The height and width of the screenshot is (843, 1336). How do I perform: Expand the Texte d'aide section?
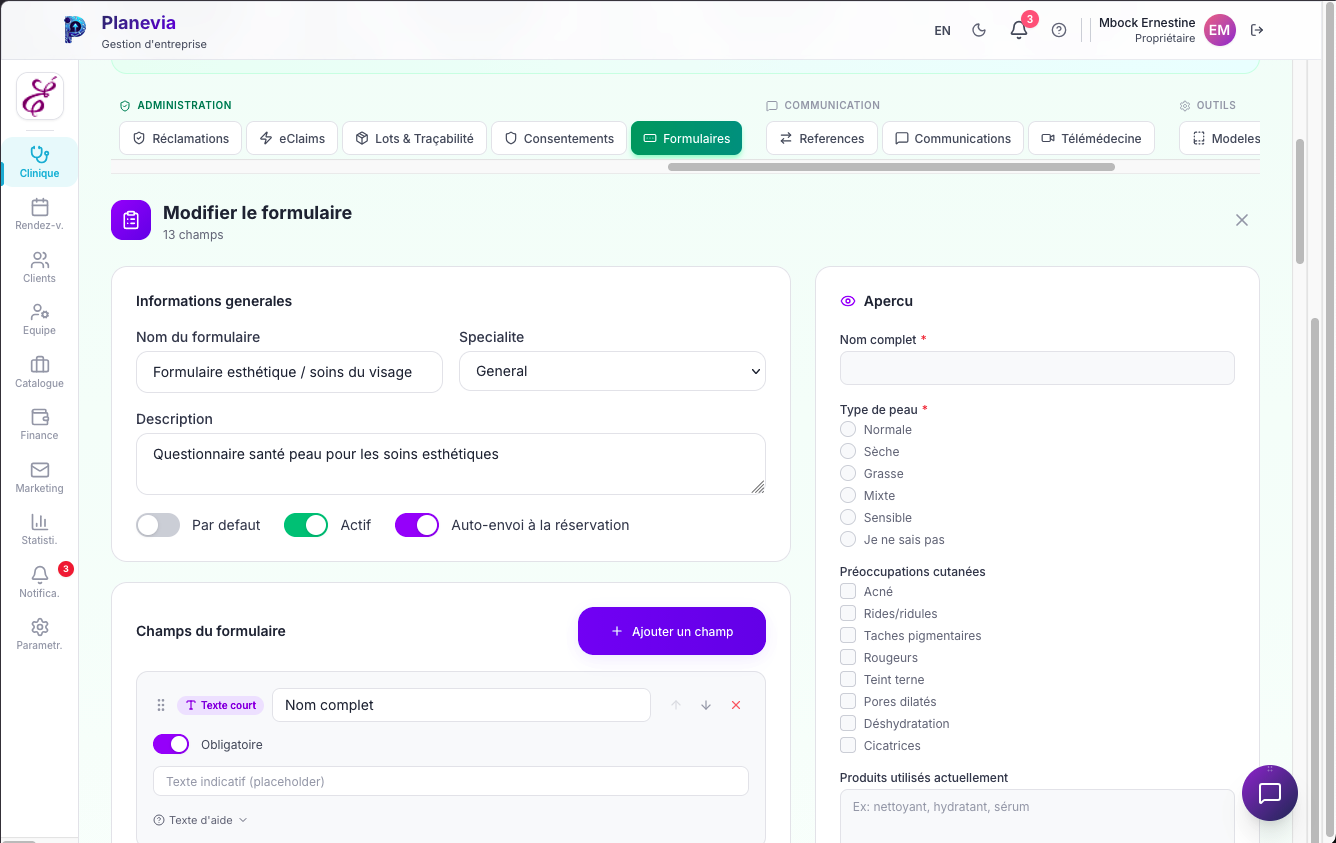click(200, 820)
